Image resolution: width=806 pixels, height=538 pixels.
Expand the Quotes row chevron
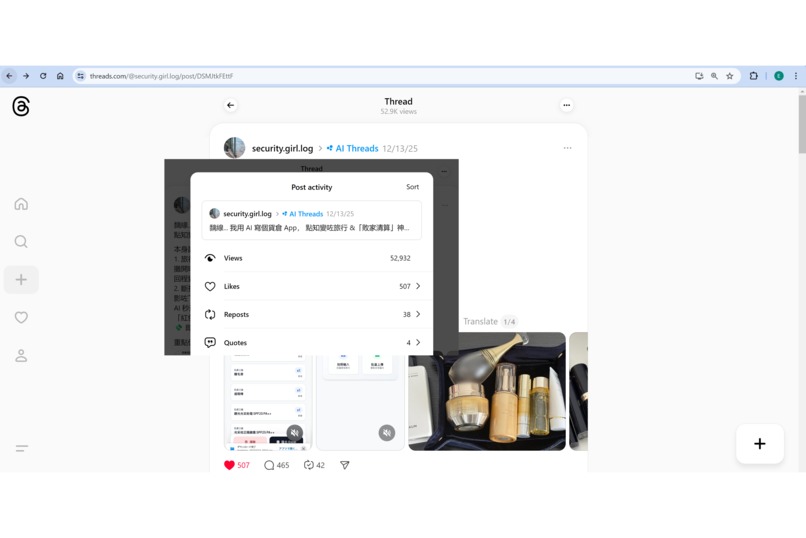[418, 342]
